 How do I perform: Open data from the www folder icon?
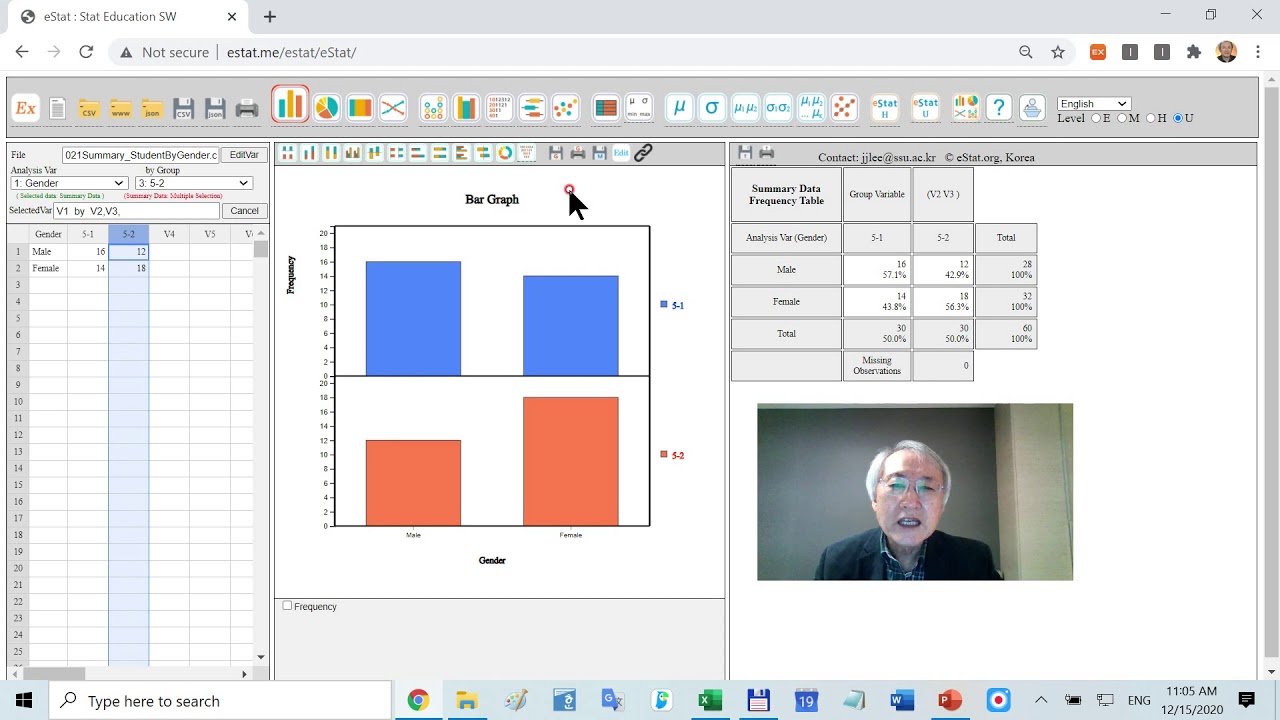click(x=121, y=109)
